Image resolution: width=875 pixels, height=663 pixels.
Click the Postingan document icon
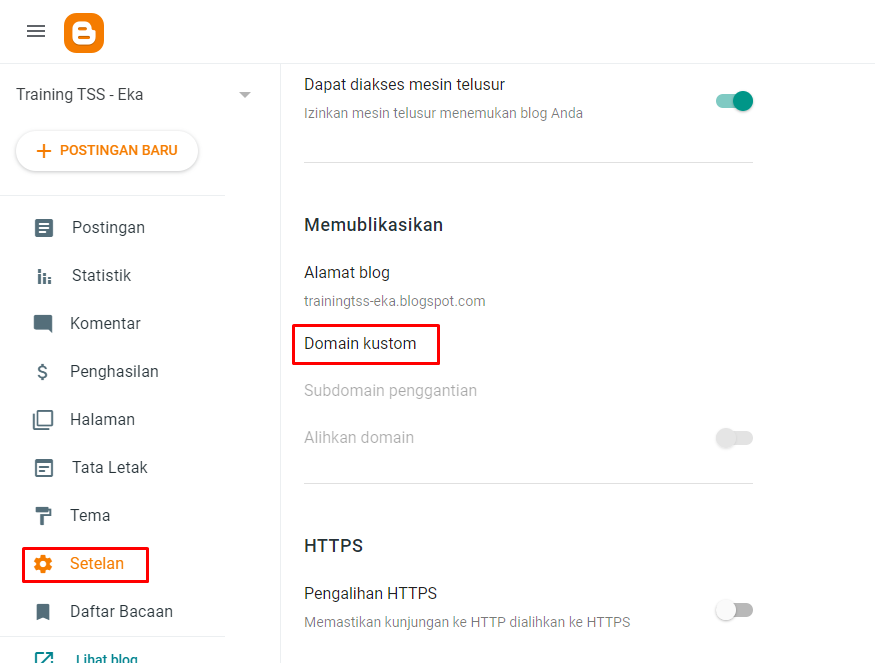(44, 228)
